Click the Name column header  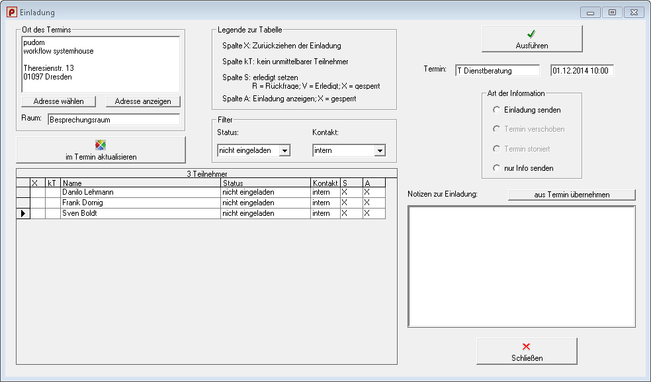pyautogui.click(x=140, y=183)
